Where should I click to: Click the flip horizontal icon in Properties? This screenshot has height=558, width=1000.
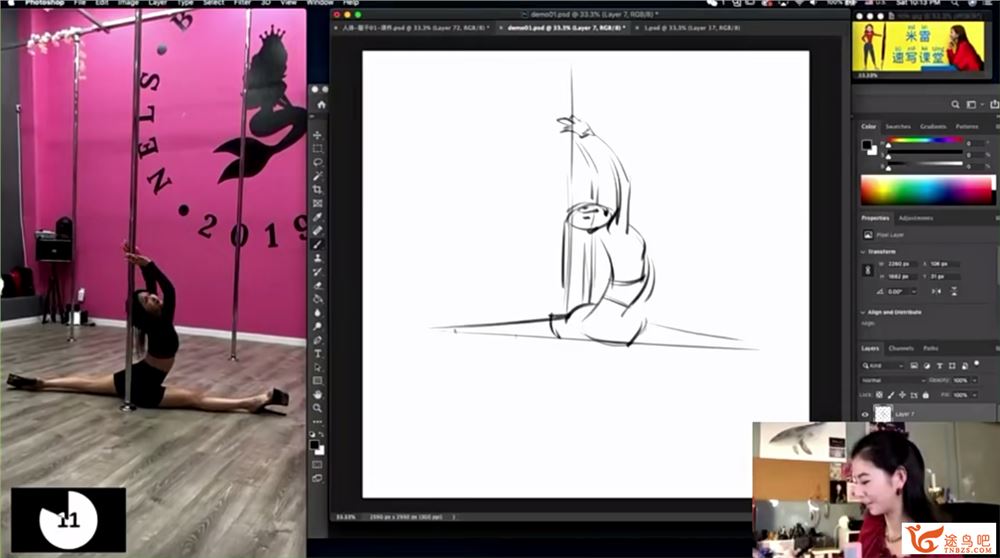click(x=934, y=290)
